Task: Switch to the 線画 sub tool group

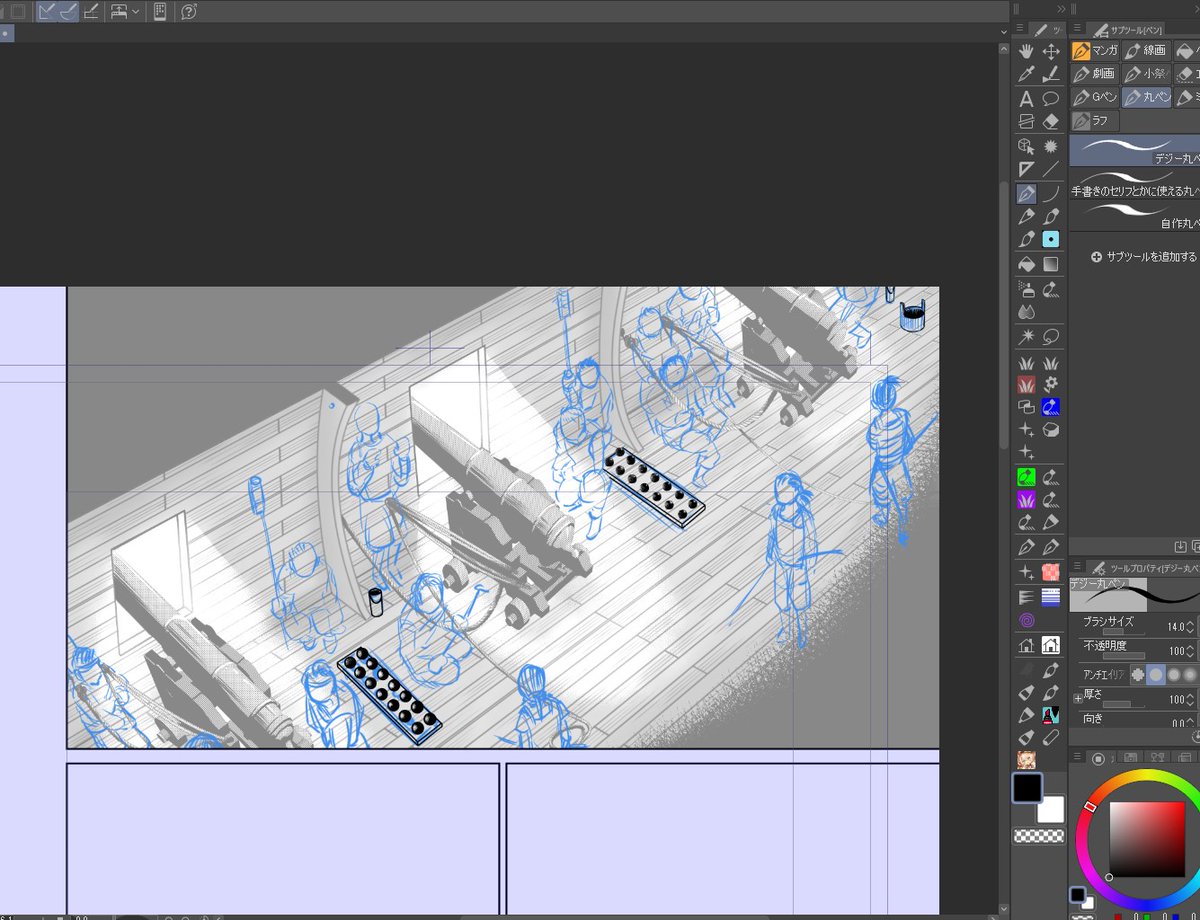Action: pyautogui.click(x=1145, y=50)
